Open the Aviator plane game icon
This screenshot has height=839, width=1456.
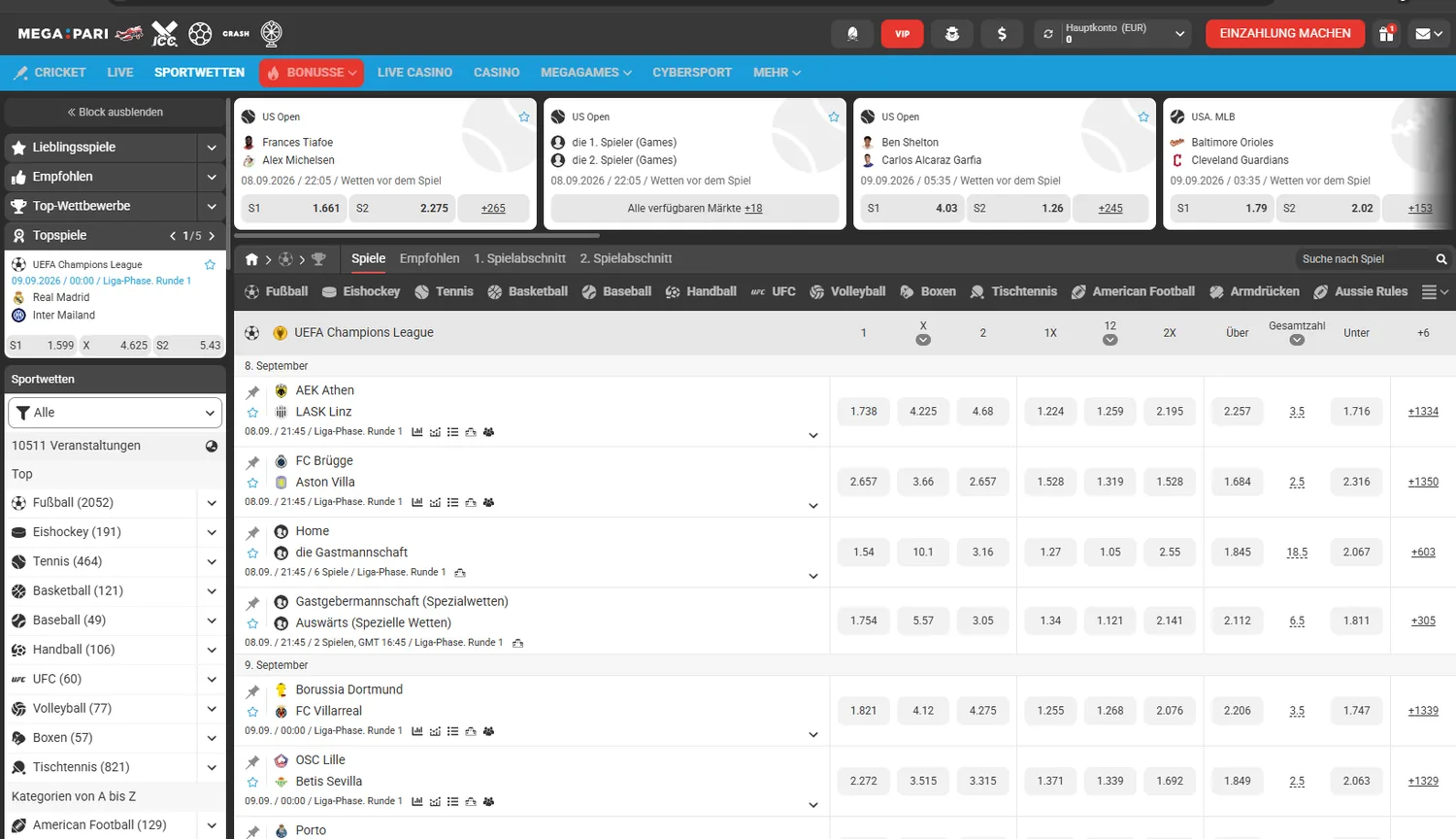[x=129, y=34]
